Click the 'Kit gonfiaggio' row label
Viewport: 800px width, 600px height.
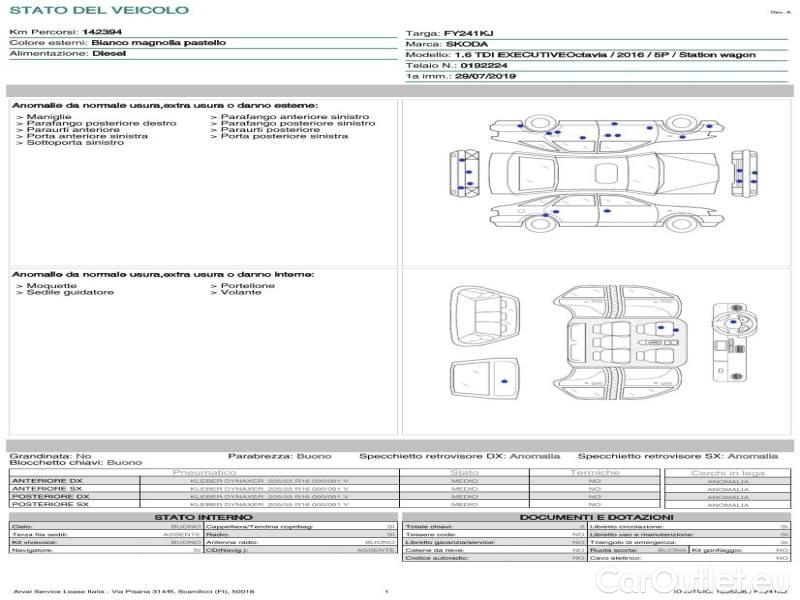(x=717, y=551)
